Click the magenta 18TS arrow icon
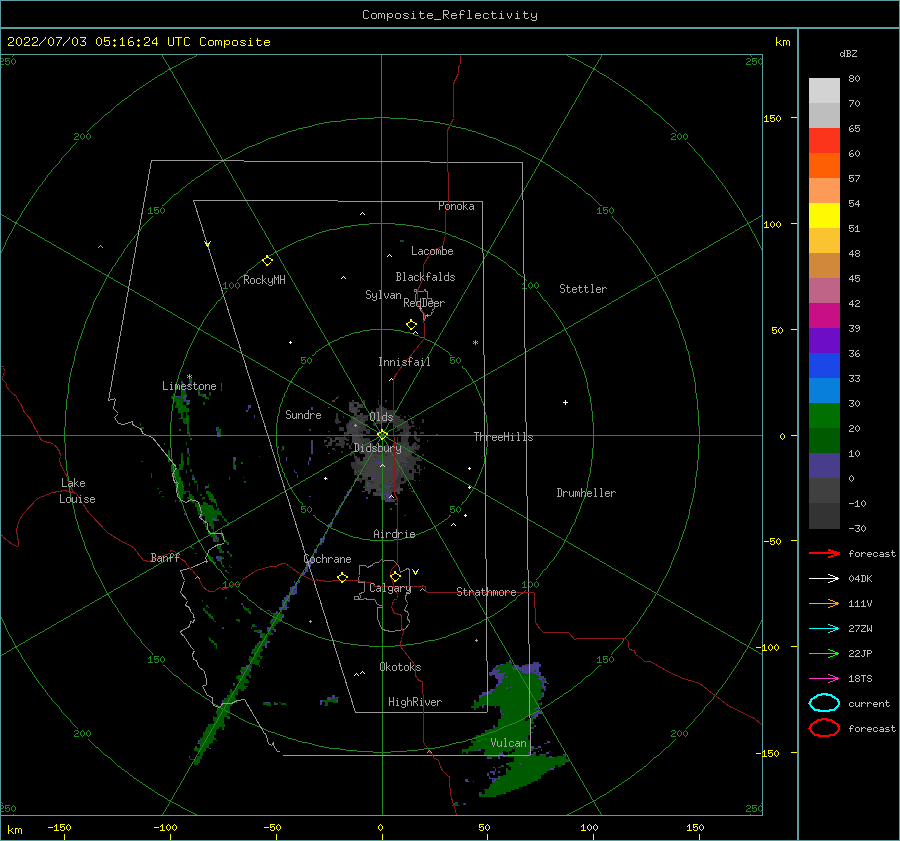This screenshot has width=900, height=841. click(x=824, y=679)
